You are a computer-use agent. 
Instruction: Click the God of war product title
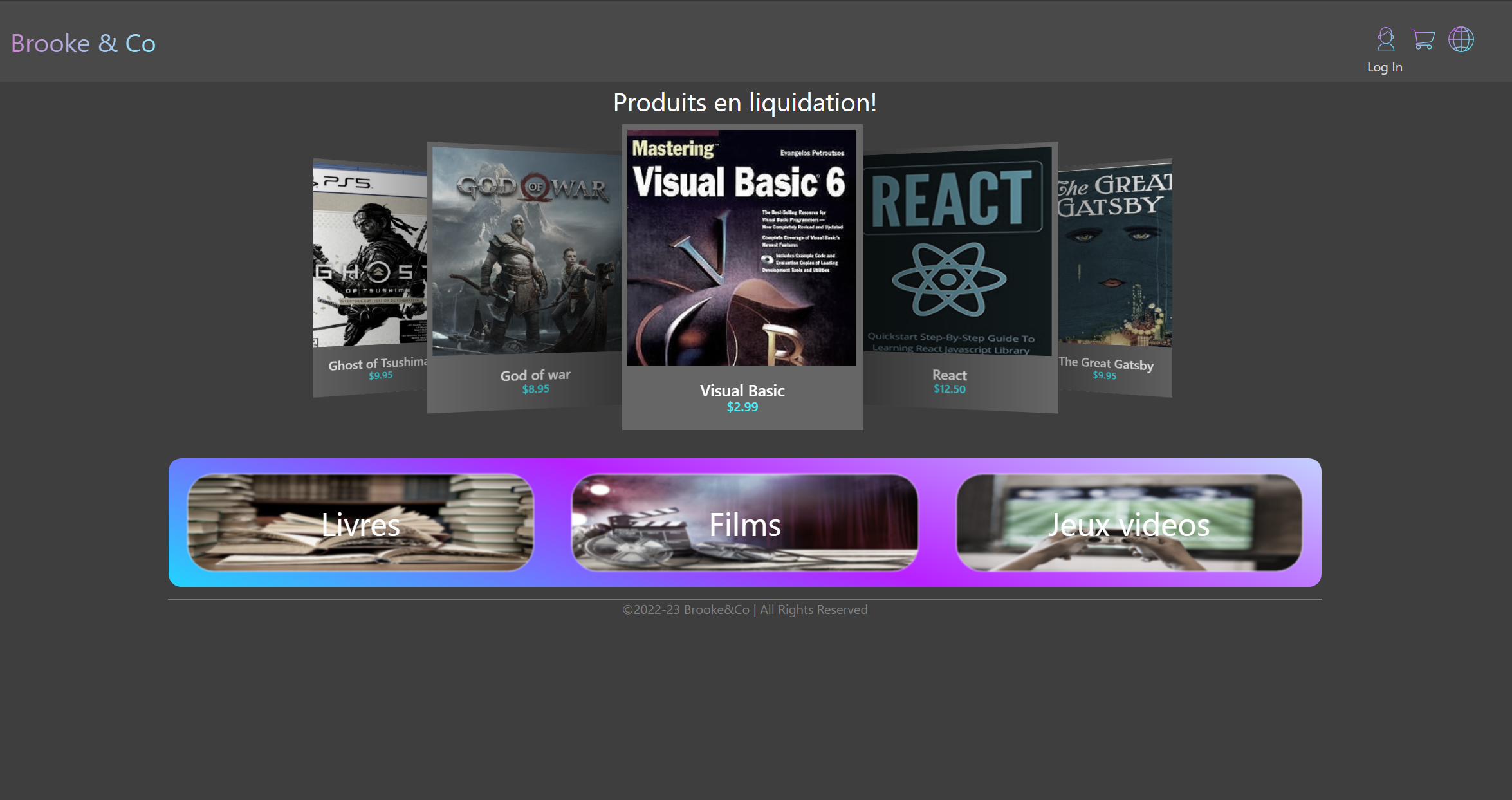(535, 375)
